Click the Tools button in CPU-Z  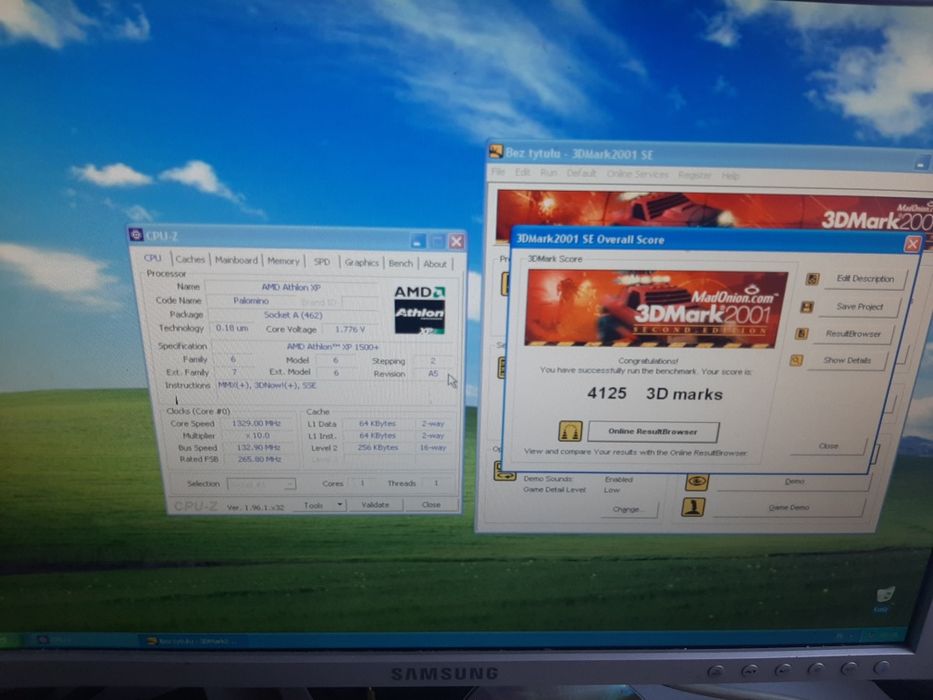point(314,505)
